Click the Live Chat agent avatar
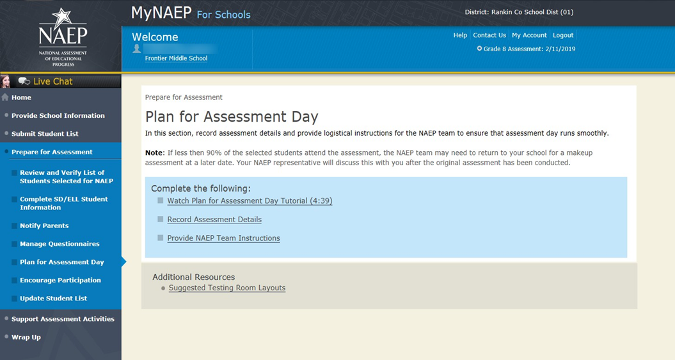This screenshot has width=675, height=360. pos(5,81)
